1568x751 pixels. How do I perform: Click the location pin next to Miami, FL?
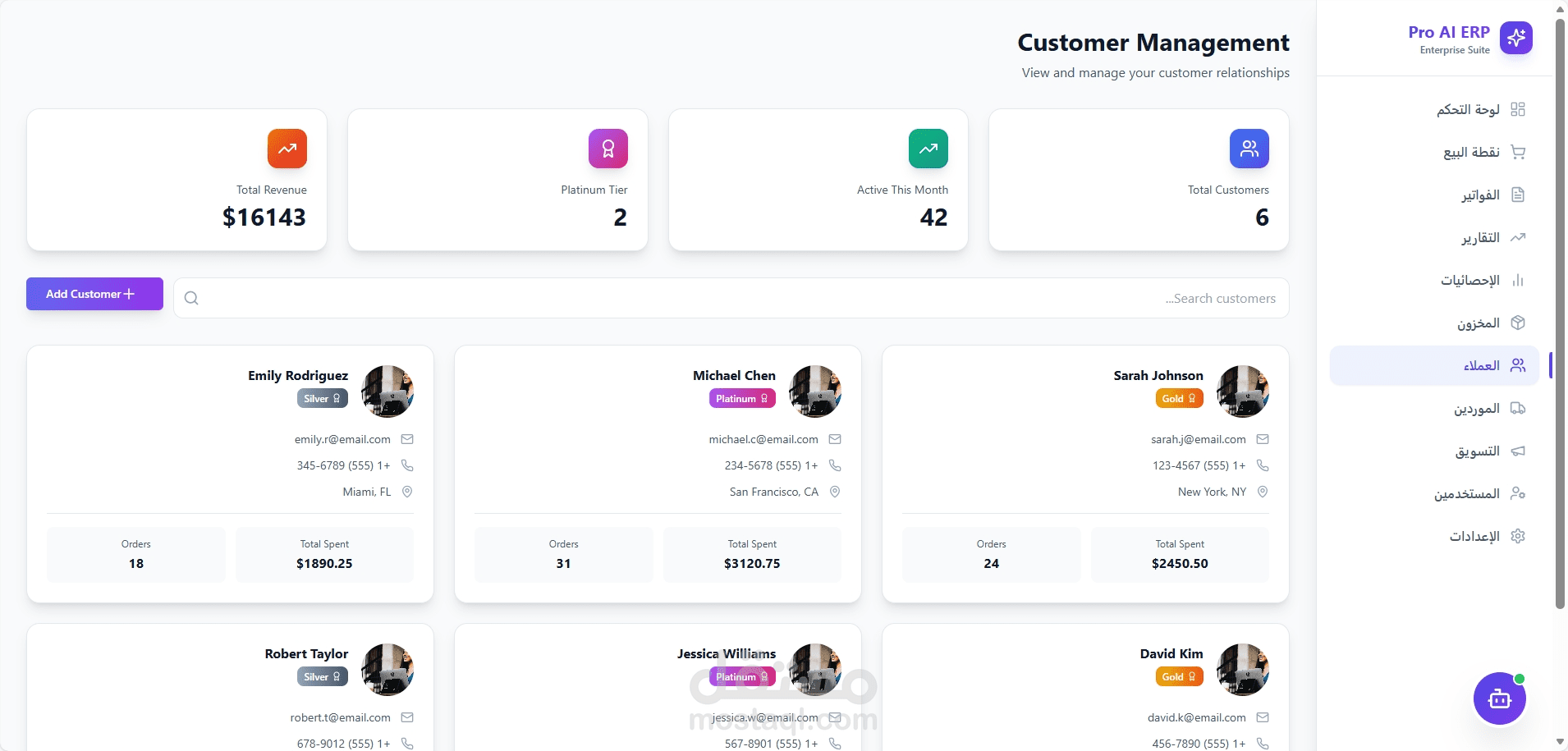[x=407, y=492]
